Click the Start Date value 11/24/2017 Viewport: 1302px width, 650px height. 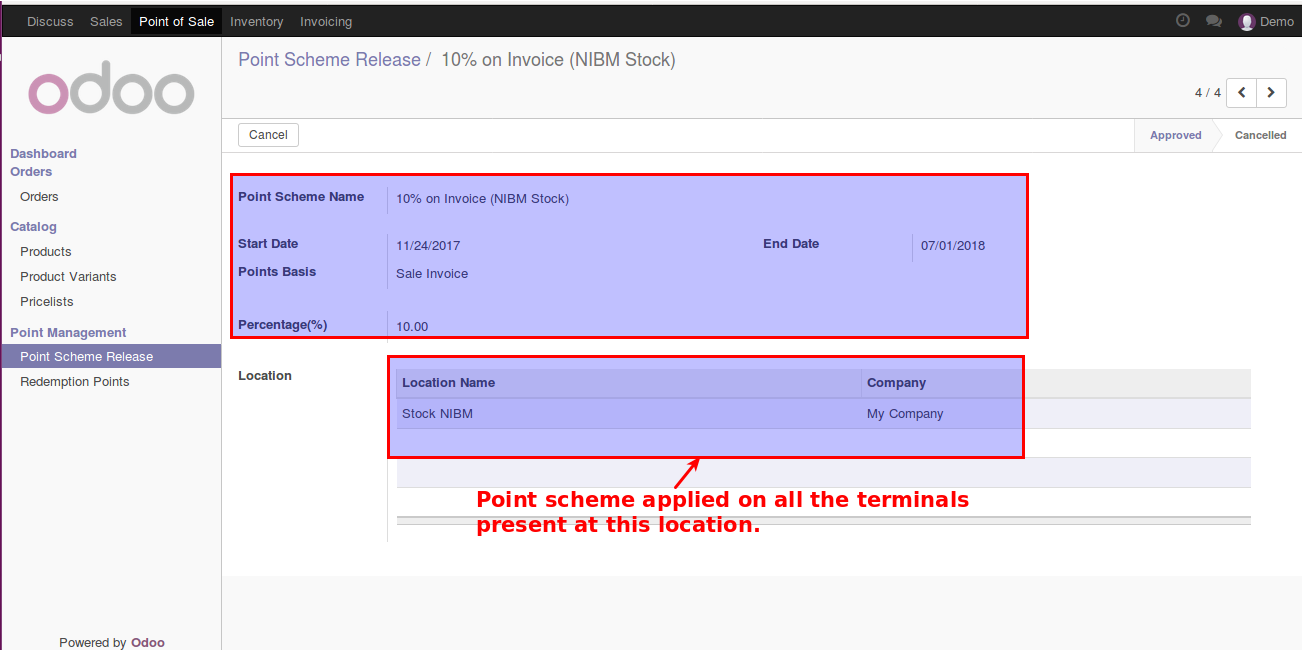tap(428, 246)
